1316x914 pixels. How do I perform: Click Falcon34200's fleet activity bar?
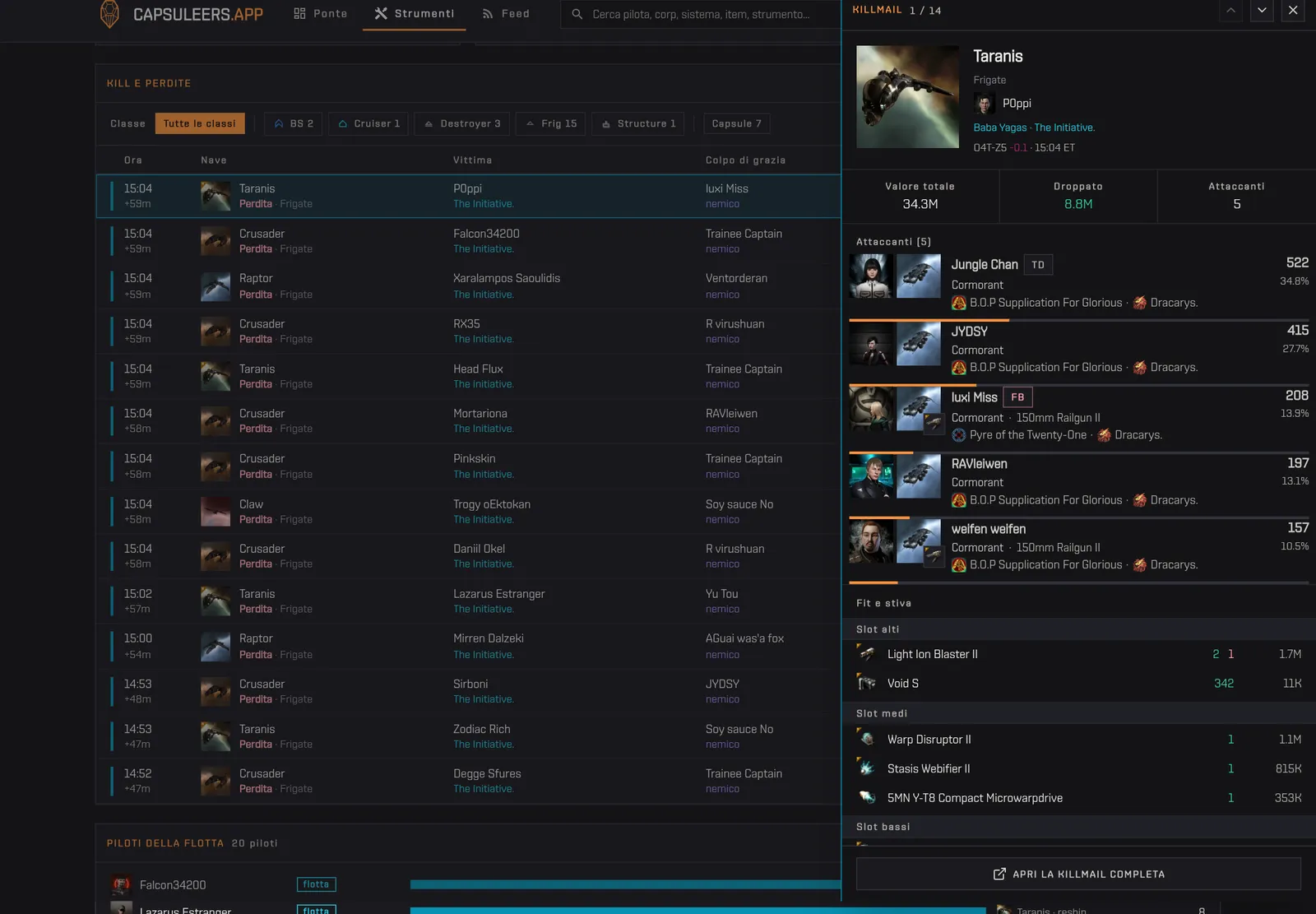625,884
